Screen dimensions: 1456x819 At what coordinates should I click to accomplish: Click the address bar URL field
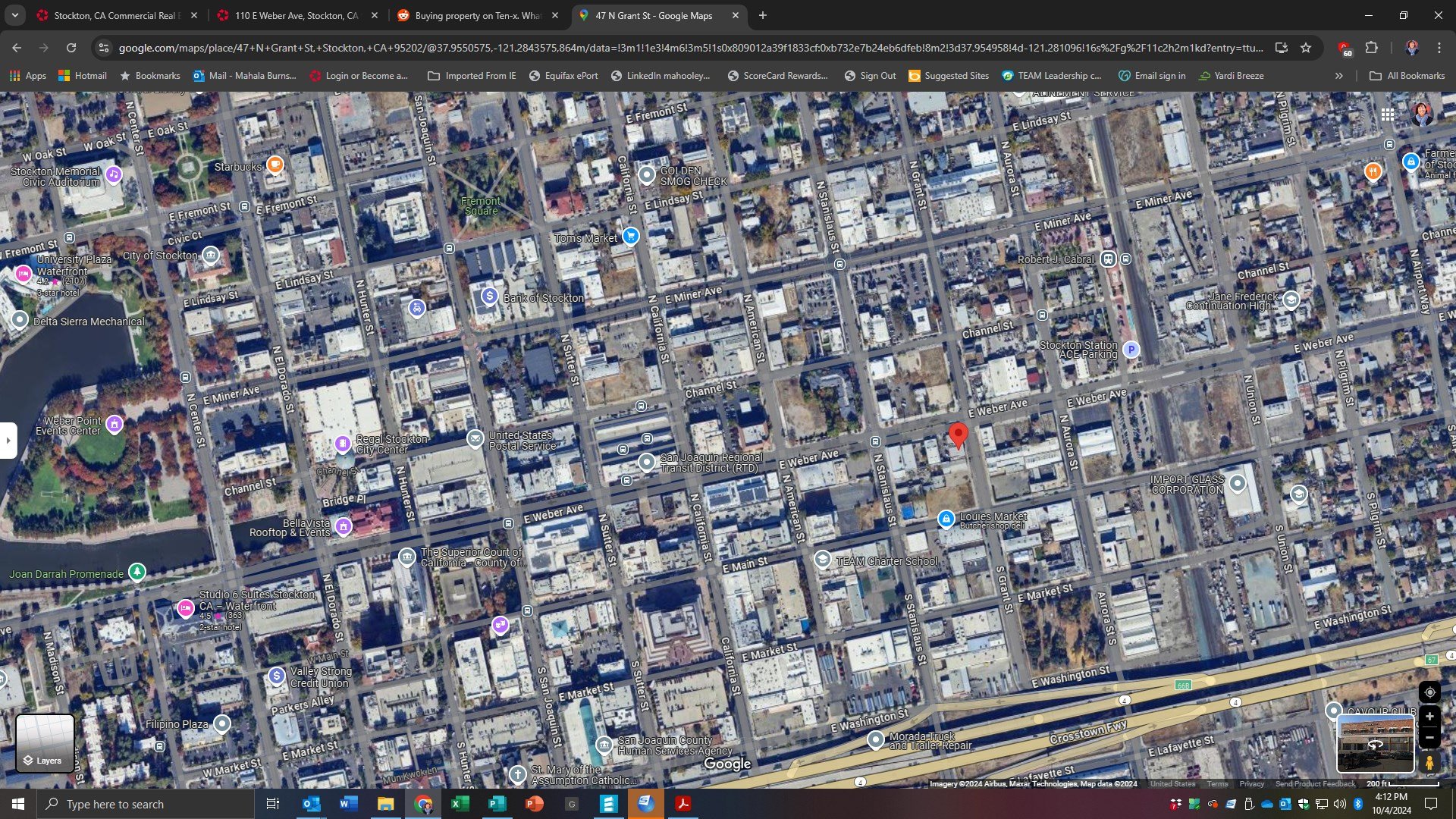coord(690,48)
